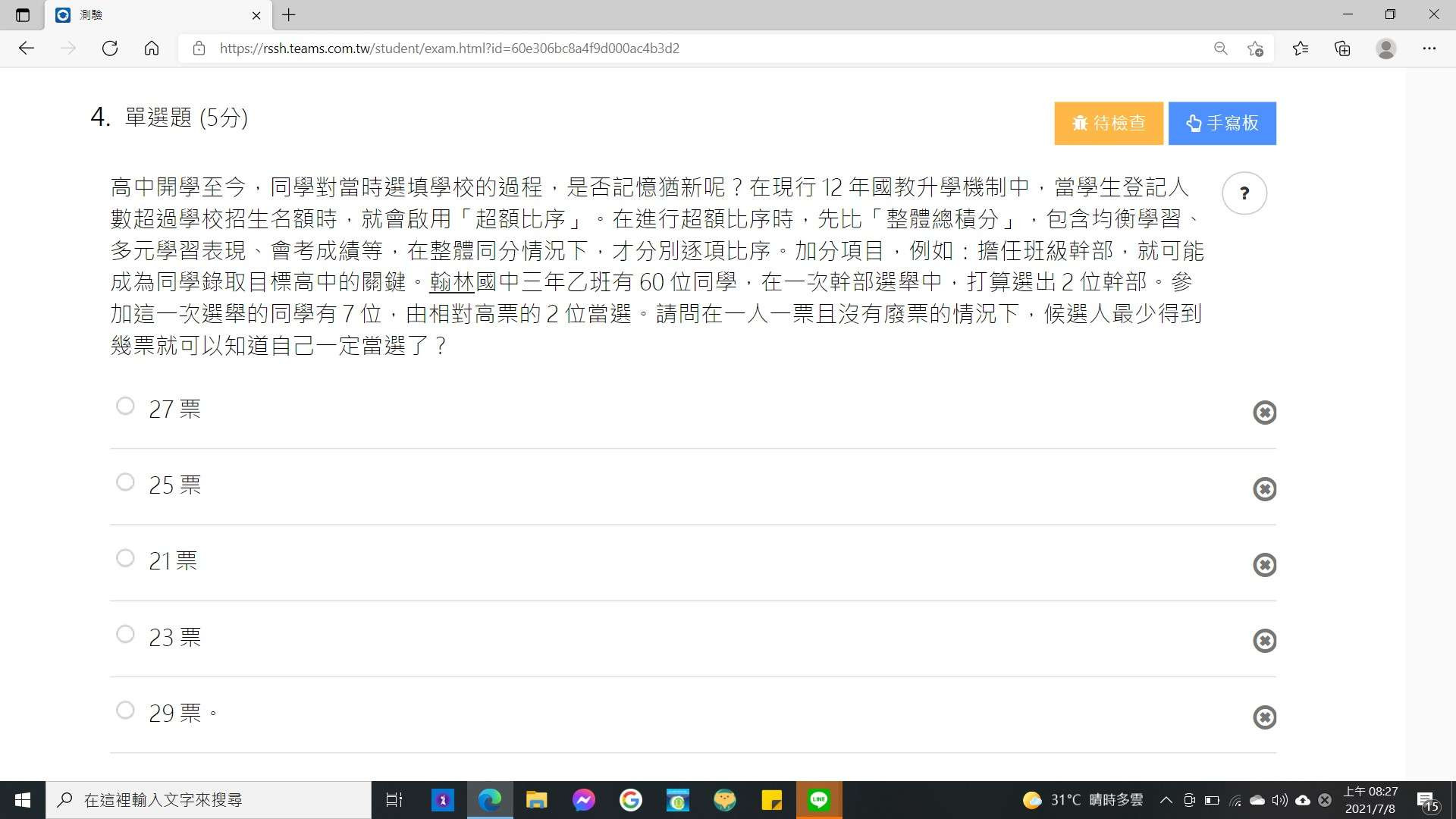1456x819 pixels.
Task: View site information lock icon
Action: pos(199,49)
